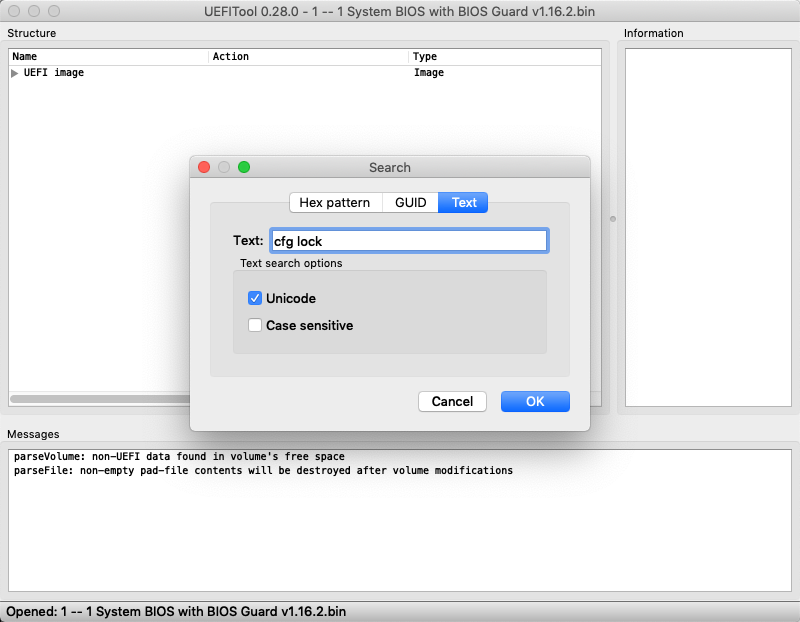Viewport: 800px width, 622px height.
Task: Click the Structure panel horizontal scrollbar
Action: [100, 399]
